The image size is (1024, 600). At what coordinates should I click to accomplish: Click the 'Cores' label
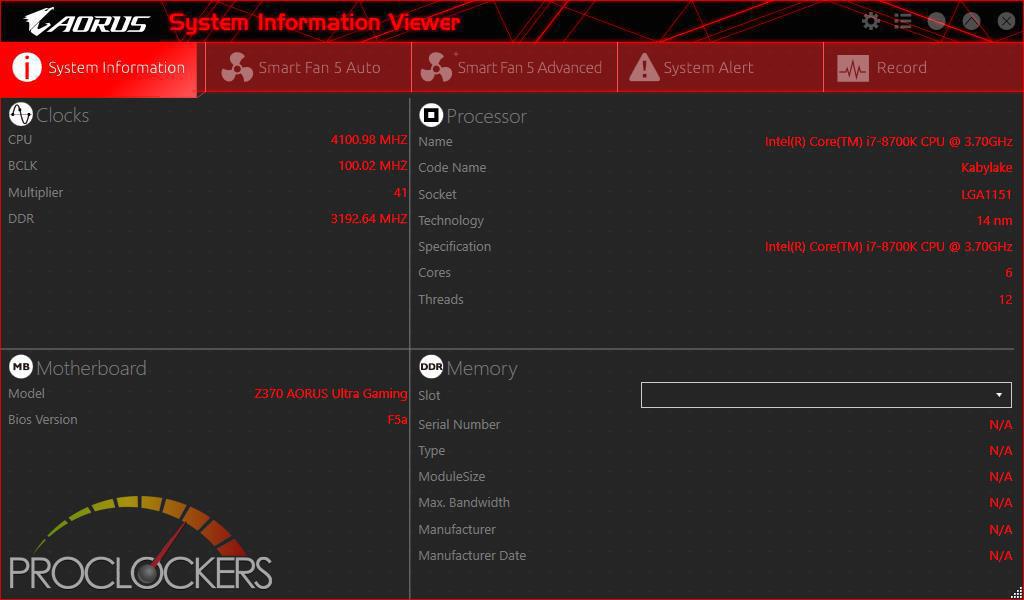(x=434, y=273)
